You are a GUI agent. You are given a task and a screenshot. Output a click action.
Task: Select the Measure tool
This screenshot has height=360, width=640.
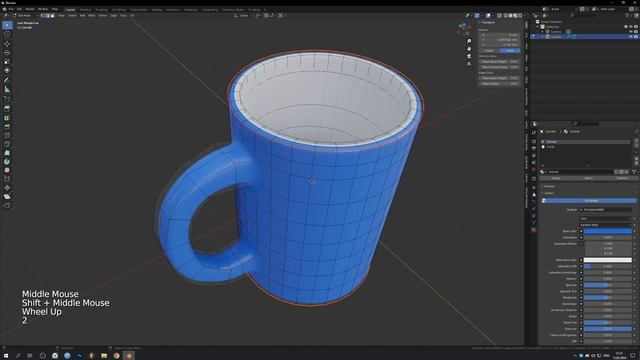point(7,89)
